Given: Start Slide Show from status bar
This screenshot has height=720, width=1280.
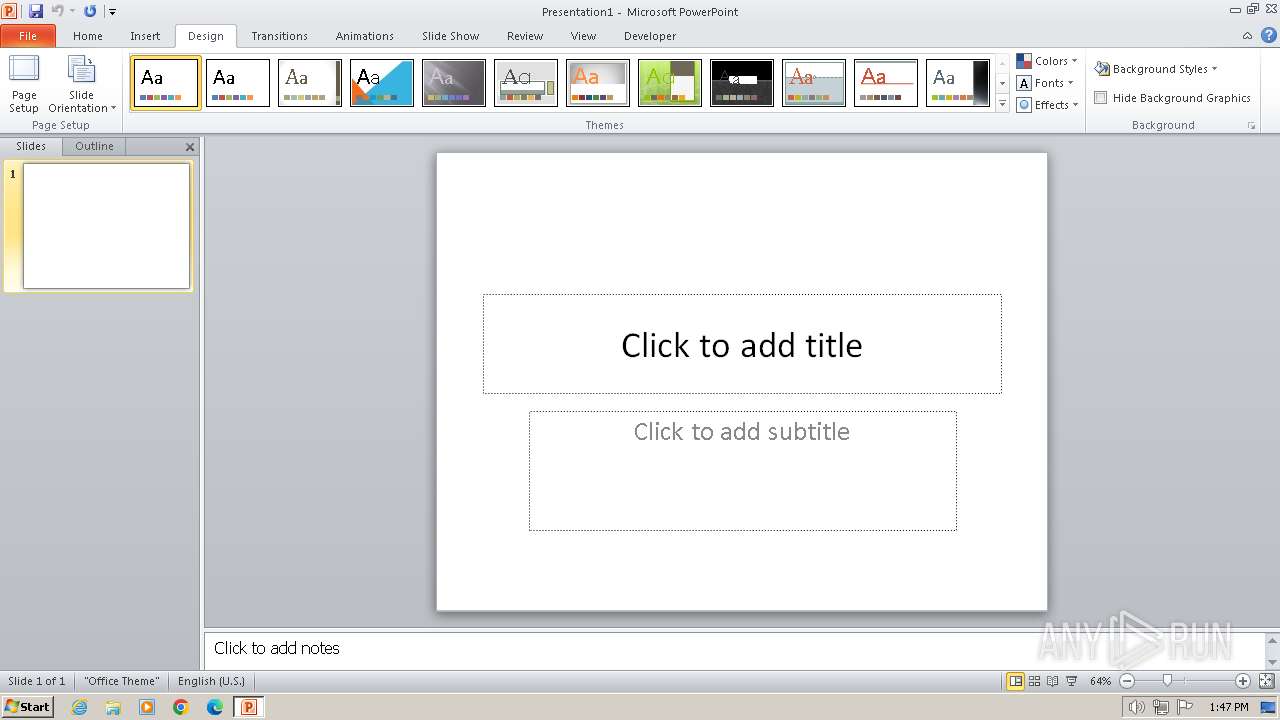Looking at the screenshot, I should pyautogui.click(x=1071, y=681).
